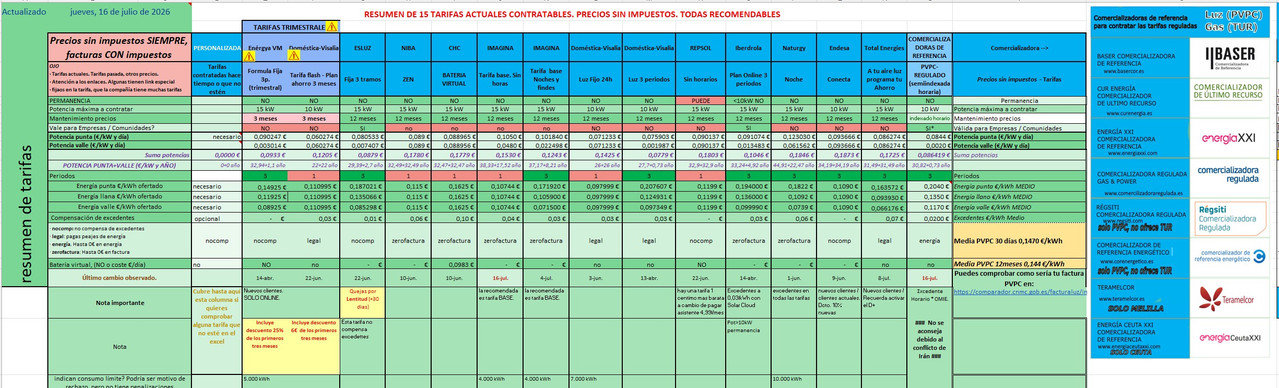Screen dimensions: 1279x388
Task: Select left row label 'Potencia máxima a contratar'
Action: click(119, 110)
